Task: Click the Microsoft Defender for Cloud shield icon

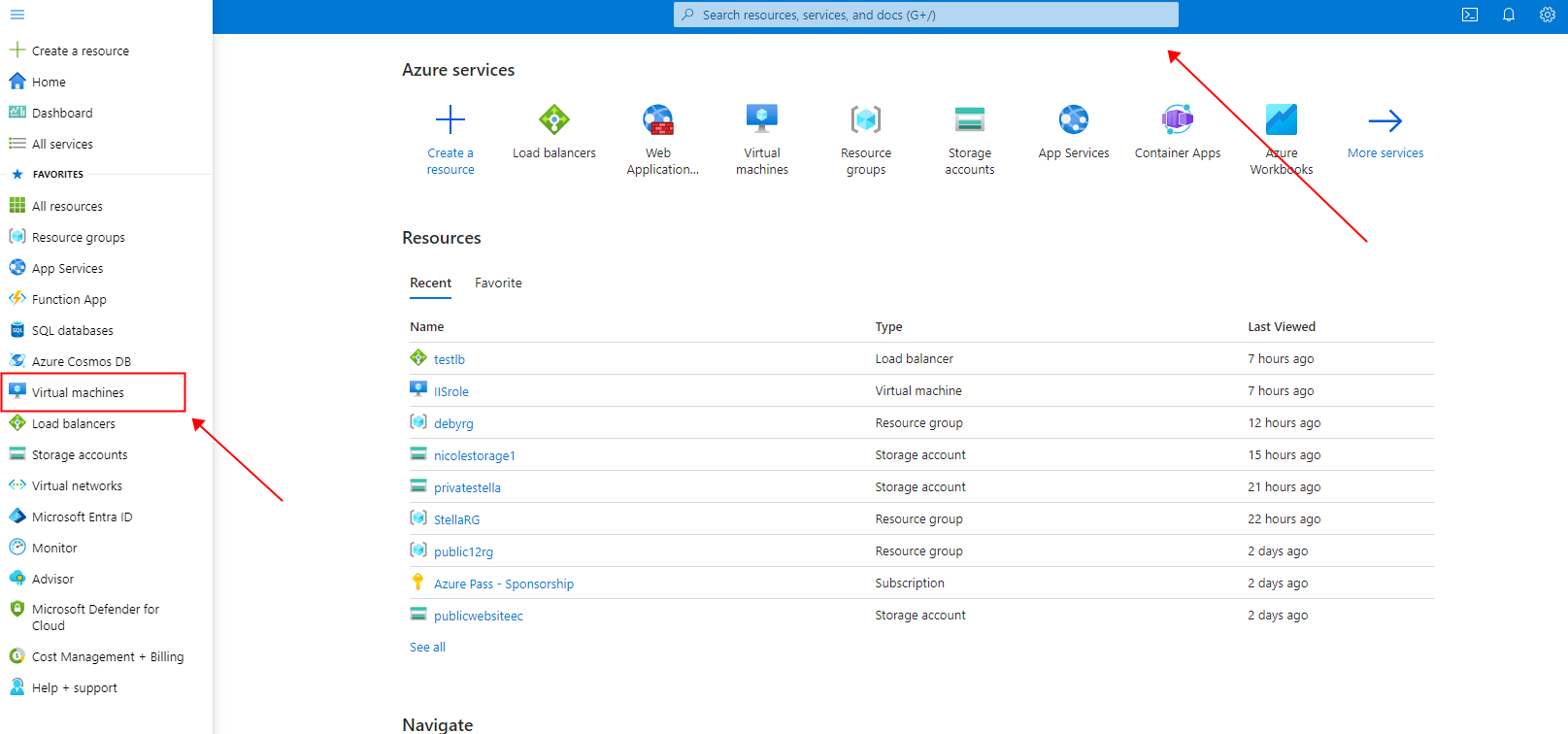Action: coord(17,609)
